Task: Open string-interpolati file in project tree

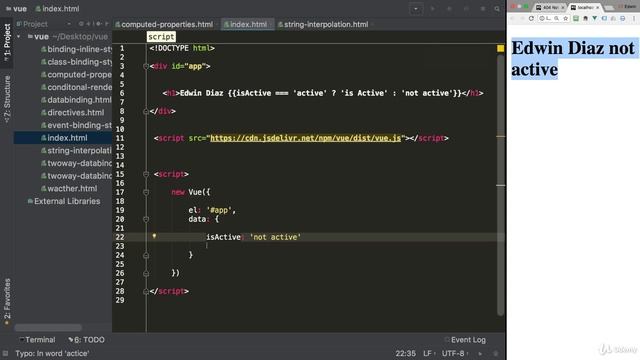Action: point(76,151)
